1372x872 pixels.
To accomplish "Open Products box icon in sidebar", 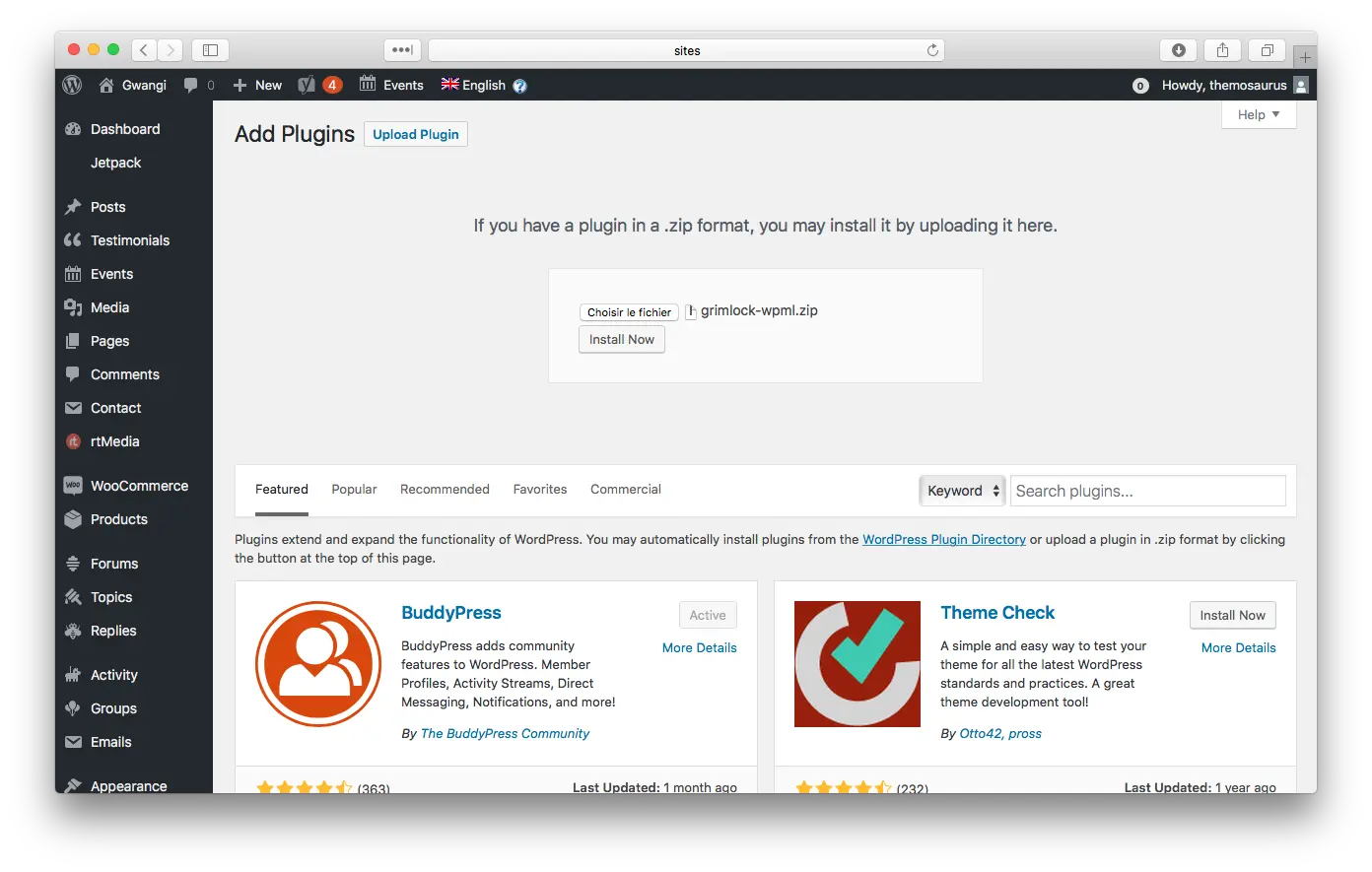I will (73, 519).
